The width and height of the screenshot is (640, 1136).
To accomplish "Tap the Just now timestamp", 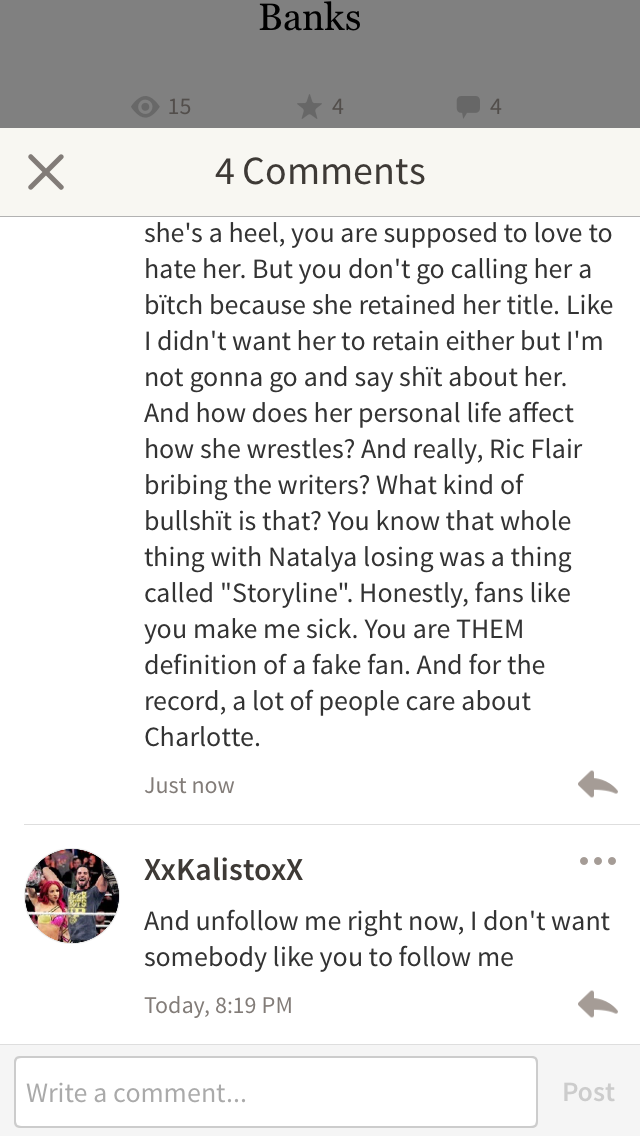I will (x=189, y=785).
